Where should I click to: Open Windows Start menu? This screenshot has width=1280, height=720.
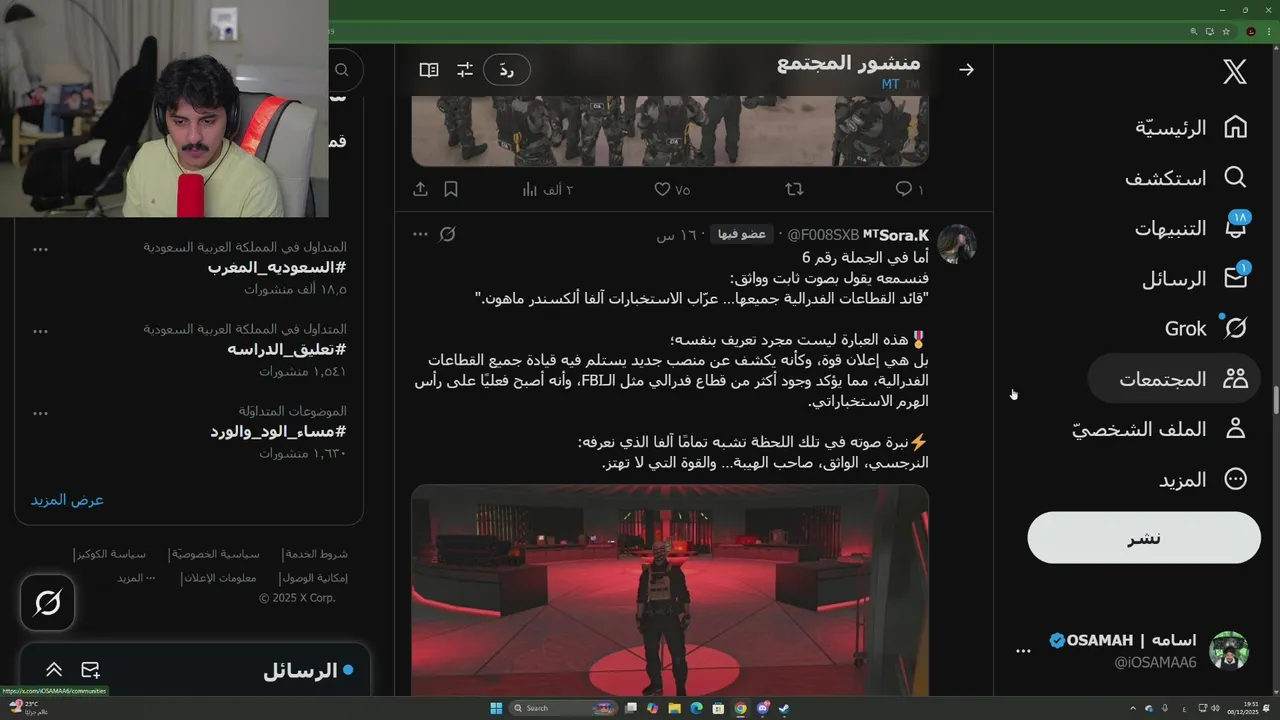496,708
